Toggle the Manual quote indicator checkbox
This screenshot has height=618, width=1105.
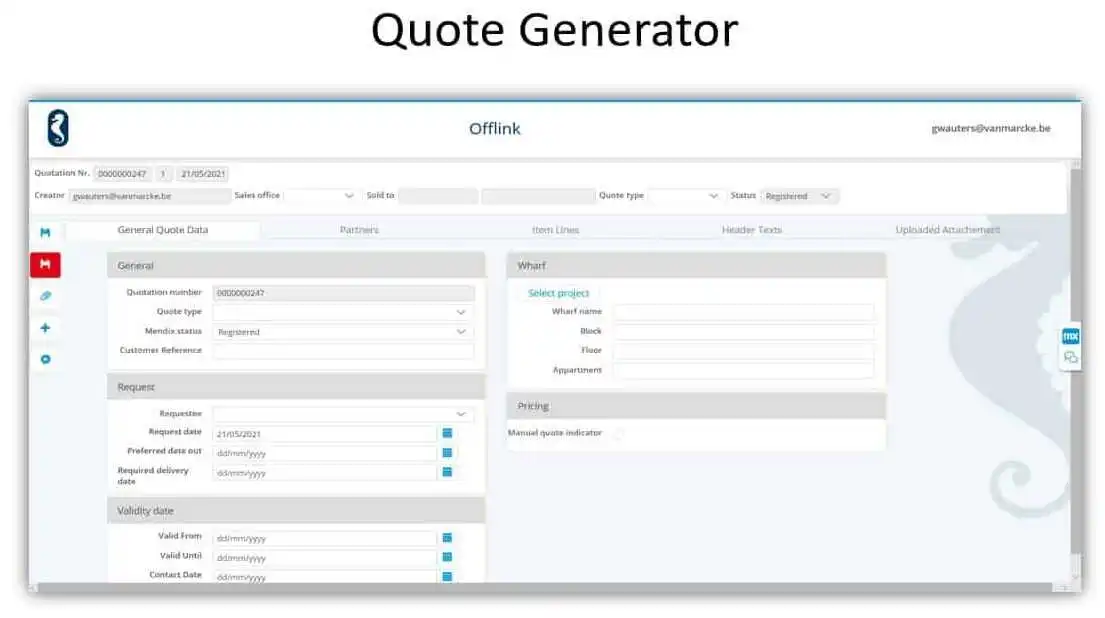tap(618, 433)
